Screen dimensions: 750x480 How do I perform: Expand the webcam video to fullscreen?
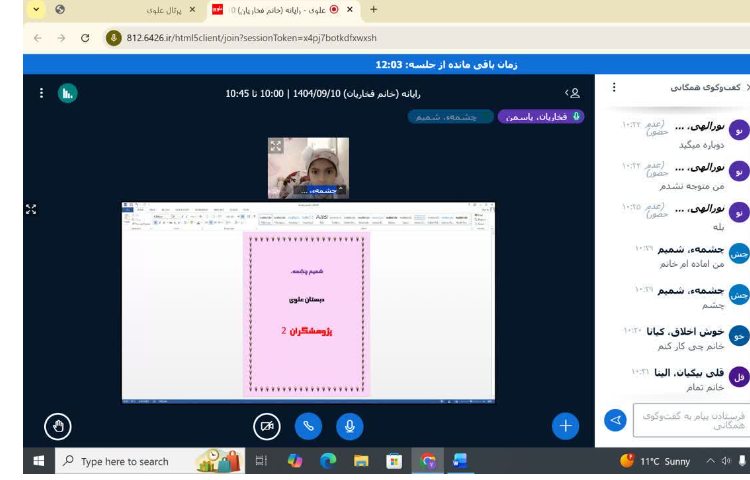[x=276, y=146]
